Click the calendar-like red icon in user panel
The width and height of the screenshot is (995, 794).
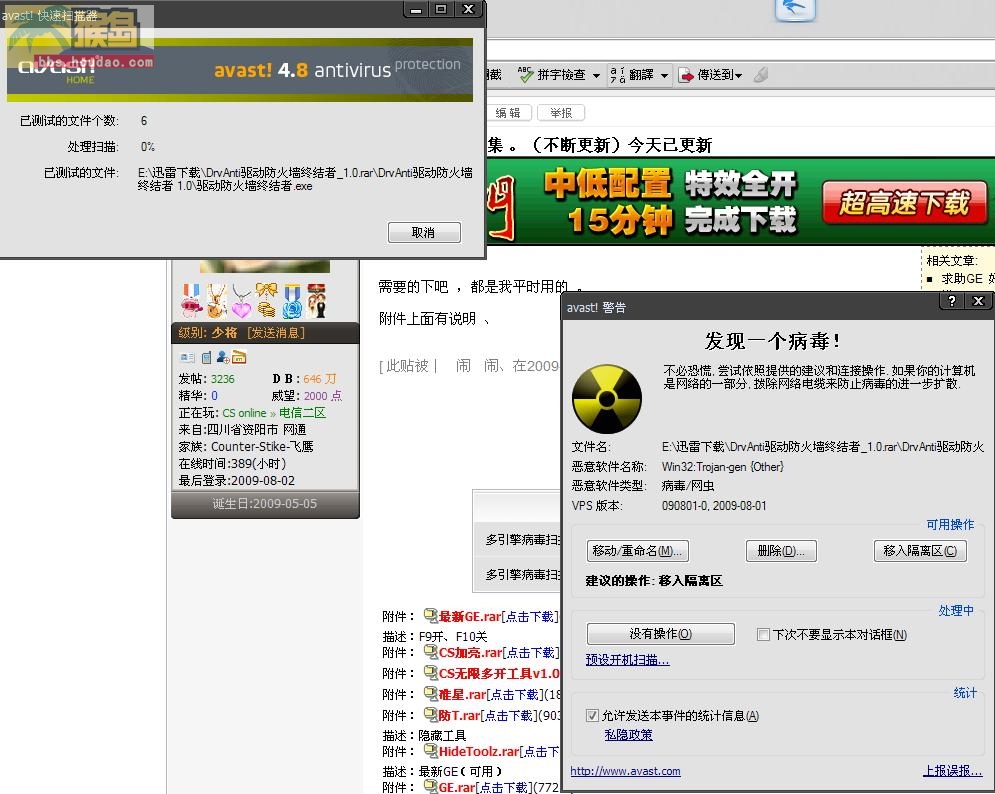(239, 357)
